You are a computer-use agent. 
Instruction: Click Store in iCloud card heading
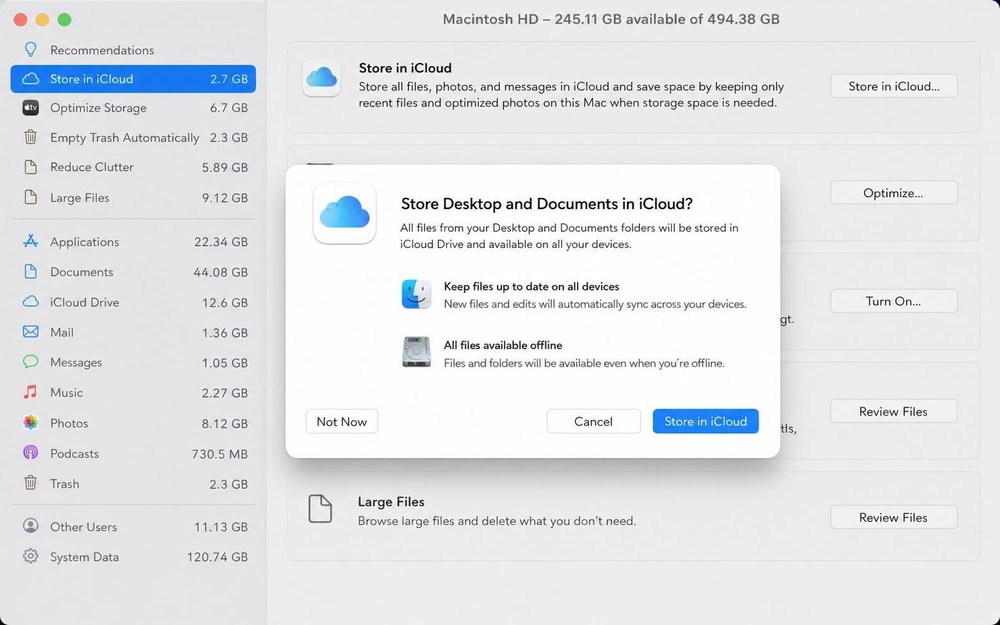point(405,68)
